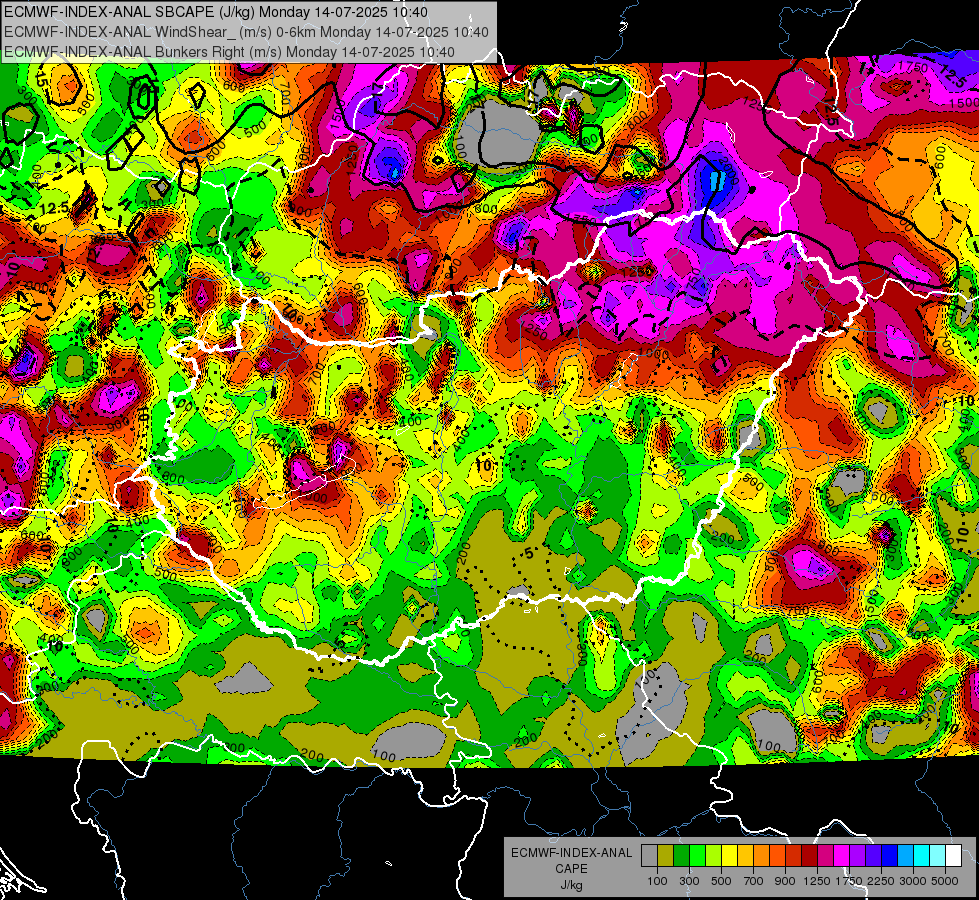The image size is (979, 900).
Task: Click the legend title ECMWF-INDEX-ANAL
Action: click(571, 853)
